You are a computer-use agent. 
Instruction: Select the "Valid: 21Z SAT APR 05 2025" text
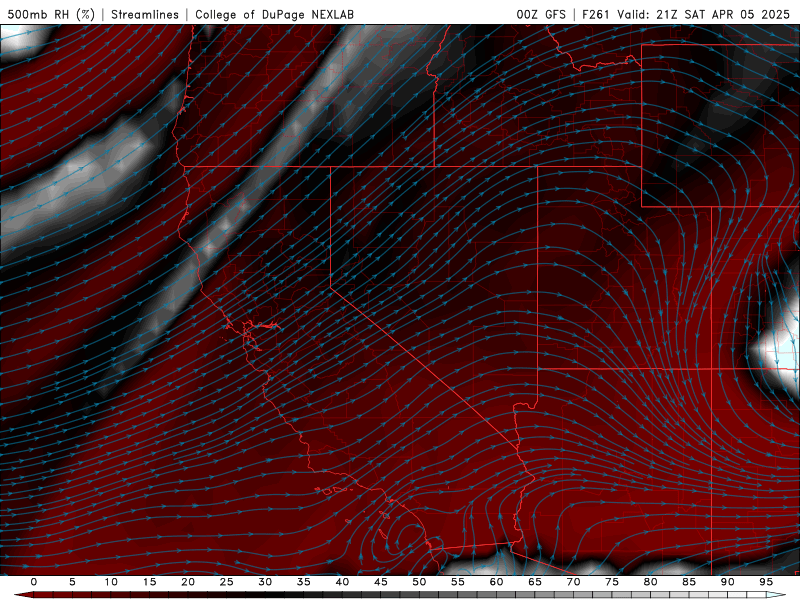[704, 15]
